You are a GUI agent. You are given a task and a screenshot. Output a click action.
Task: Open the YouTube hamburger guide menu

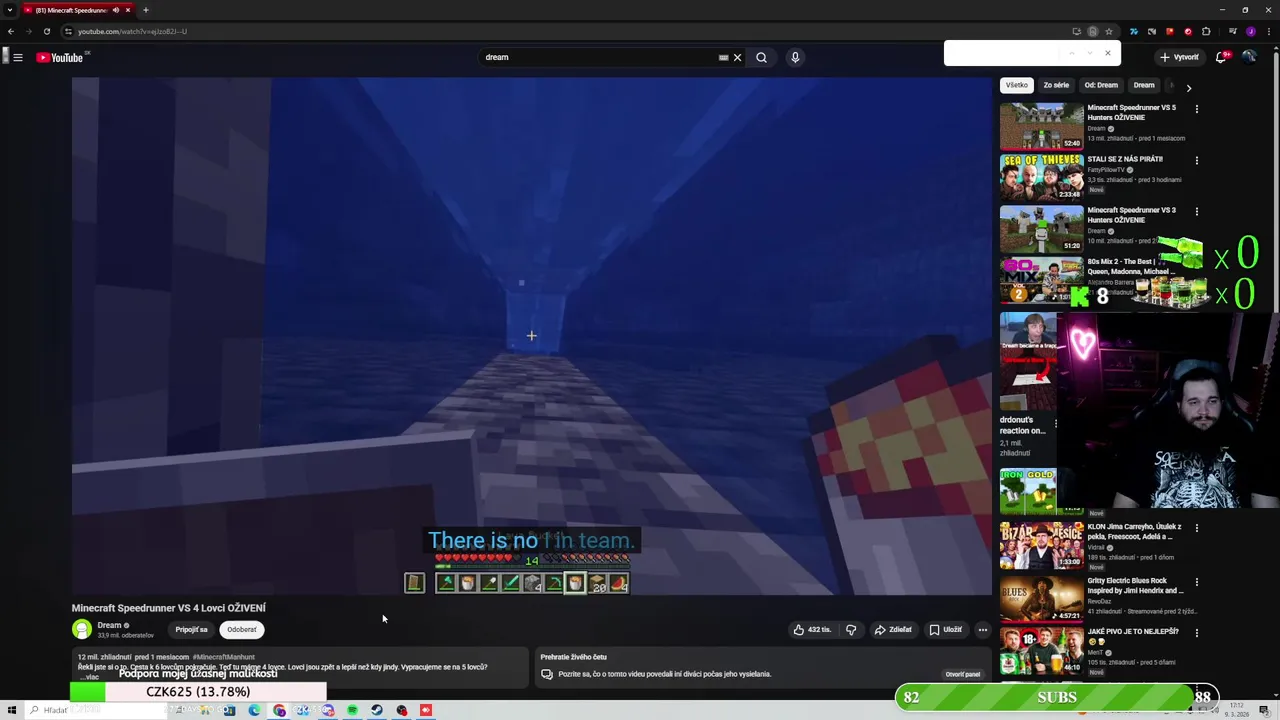(18, 57)
